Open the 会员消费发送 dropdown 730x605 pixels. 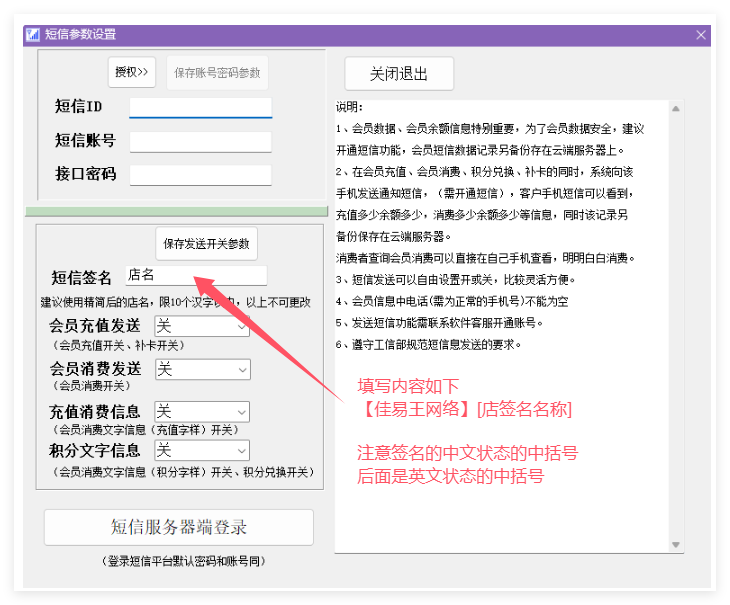pyautogui.click(x=203, y=370)
